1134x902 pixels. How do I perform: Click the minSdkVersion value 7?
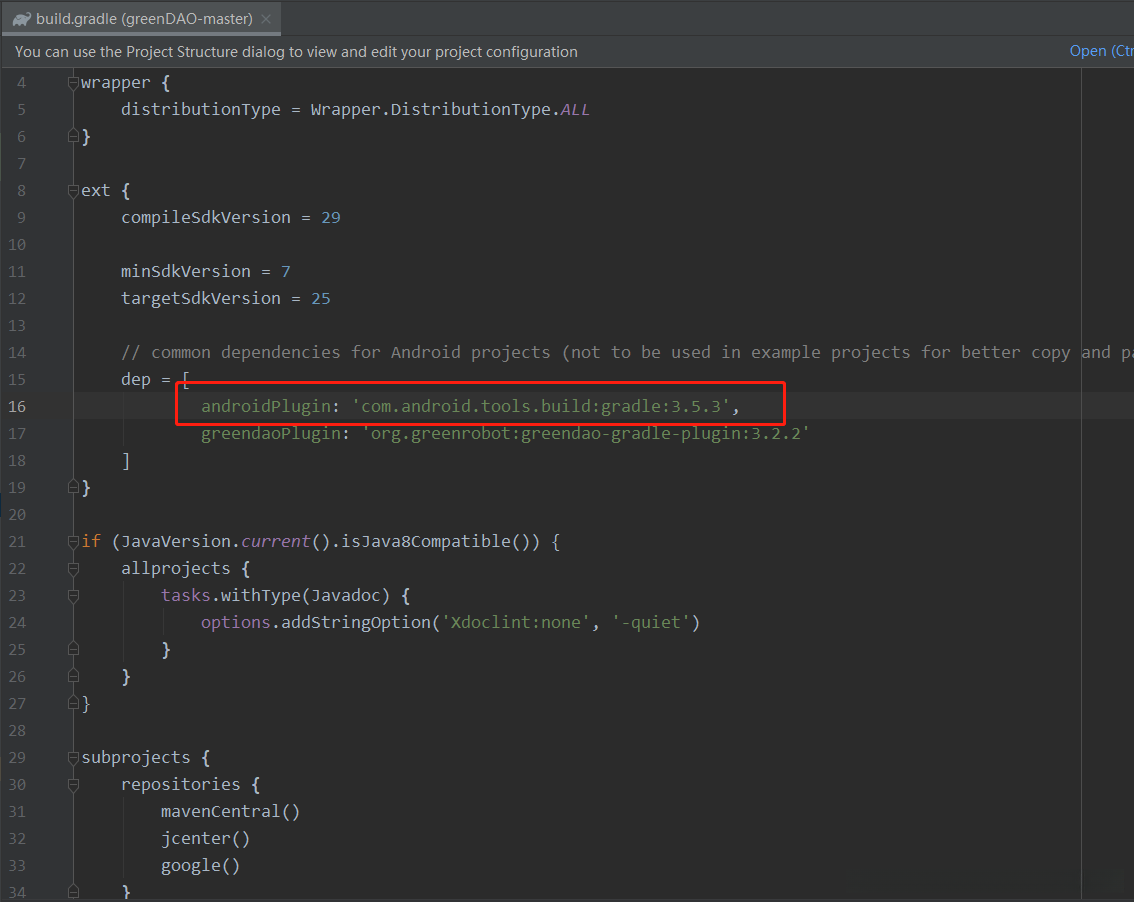tap(286, 272)
